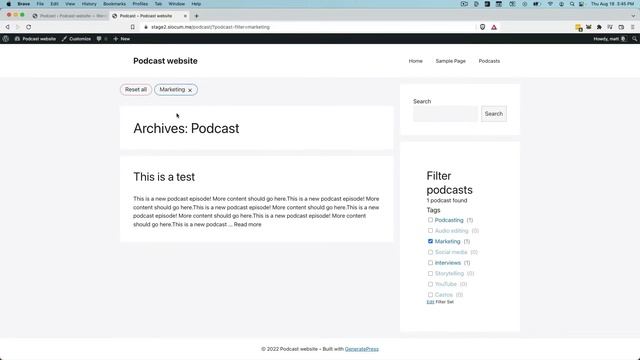Check the Storytelling tag checkbox
This screenshot has width=640, height=360.
430,273
